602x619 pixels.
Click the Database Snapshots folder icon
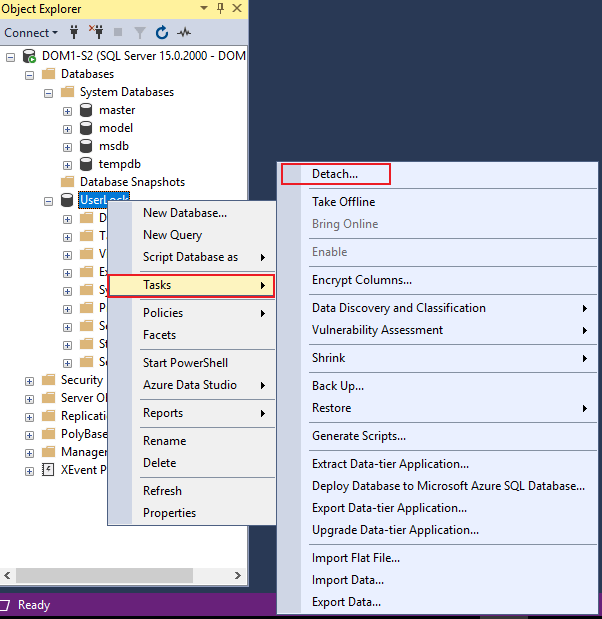coord(68,182)
